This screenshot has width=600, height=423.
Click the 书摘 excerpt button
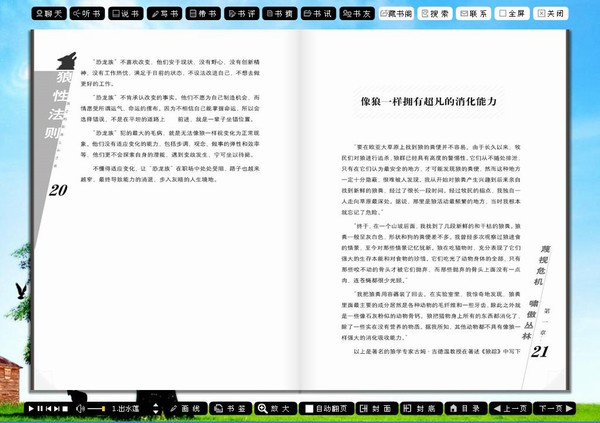280,14
